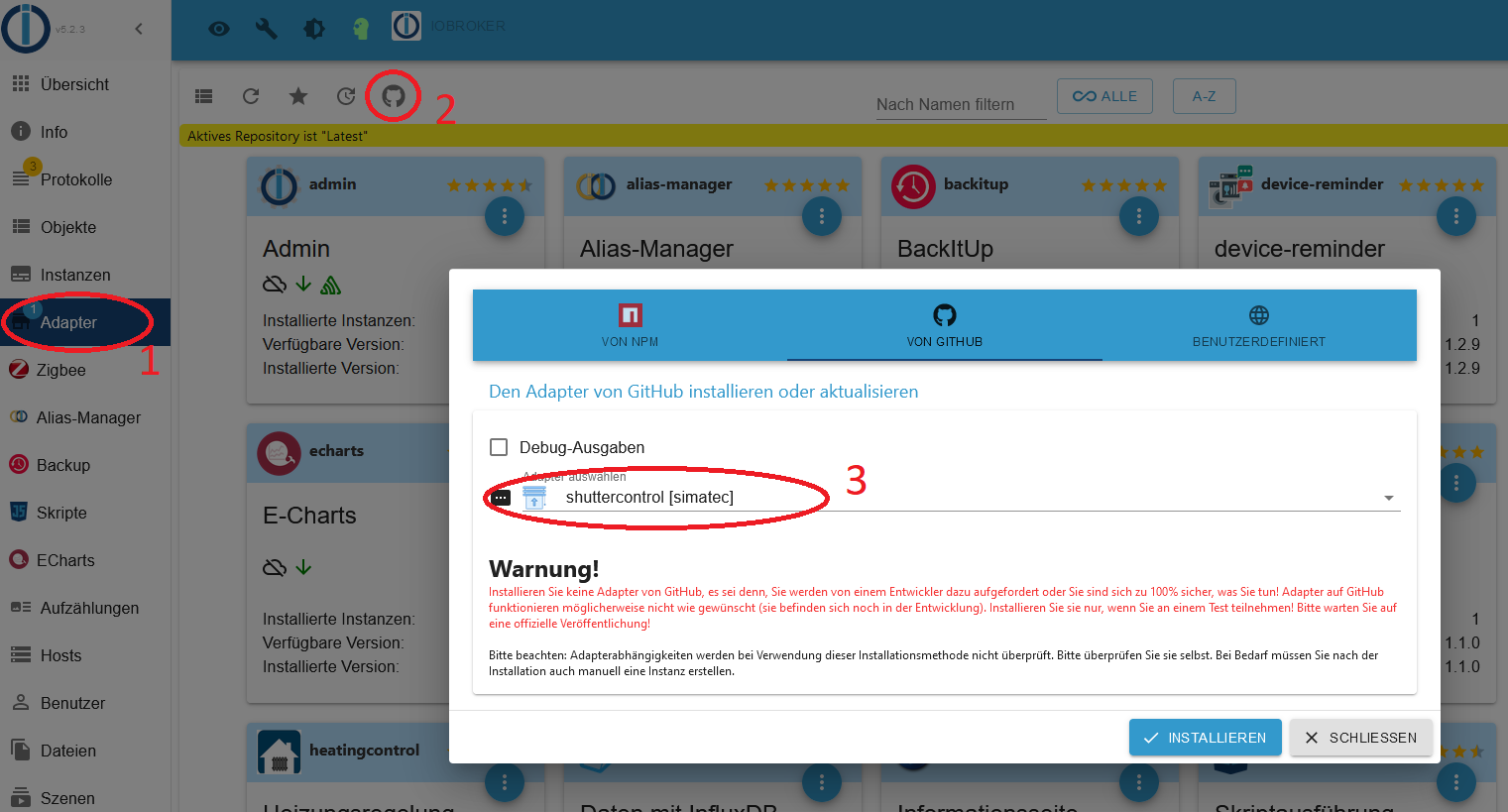Viewport: 1508px width, 812px height.
Task: Click the alias-manager adapter logo
Action: pyautogui.click(x=596, y=186)
